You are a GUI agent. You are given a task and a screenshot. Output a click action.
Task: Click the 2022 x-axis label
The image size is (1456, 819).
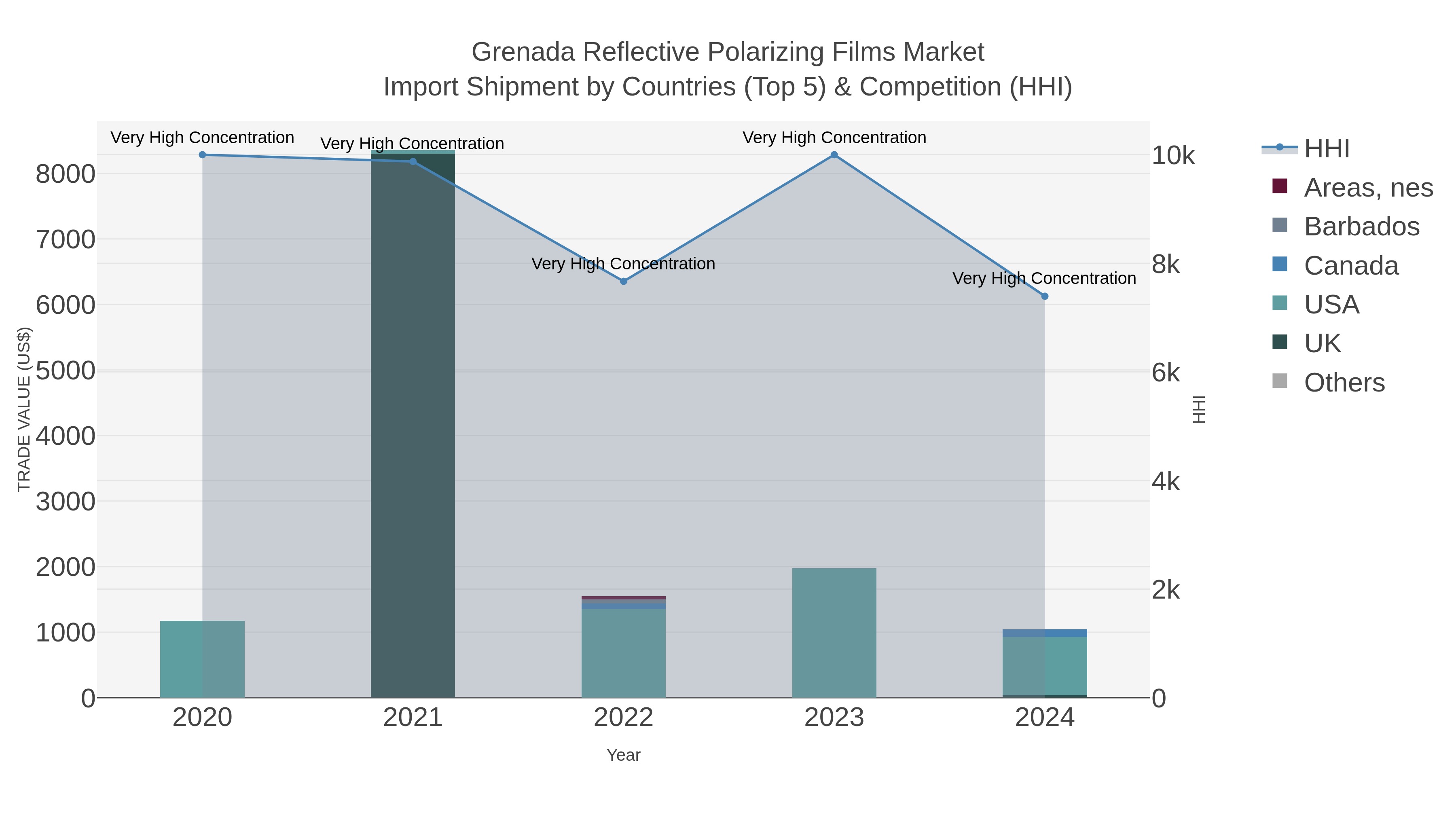[623, 718]
